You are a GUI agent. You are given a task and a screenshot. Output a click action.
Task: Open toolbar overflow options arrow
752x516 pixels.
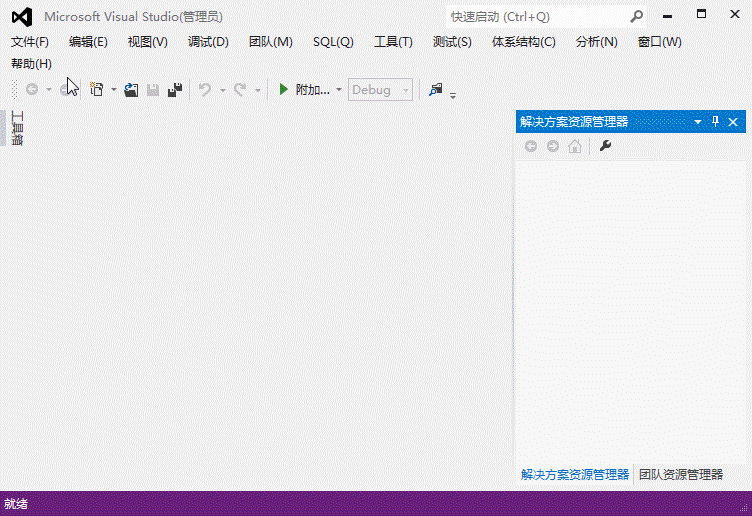[453, 96]
